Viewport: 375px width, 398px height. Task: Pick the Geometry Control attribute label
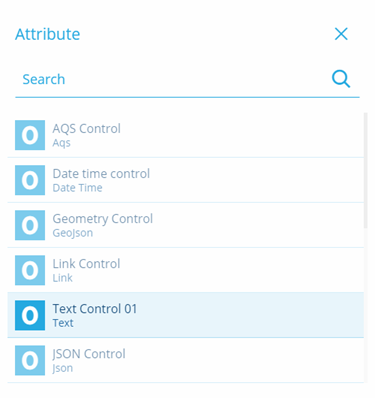[103, 219]
